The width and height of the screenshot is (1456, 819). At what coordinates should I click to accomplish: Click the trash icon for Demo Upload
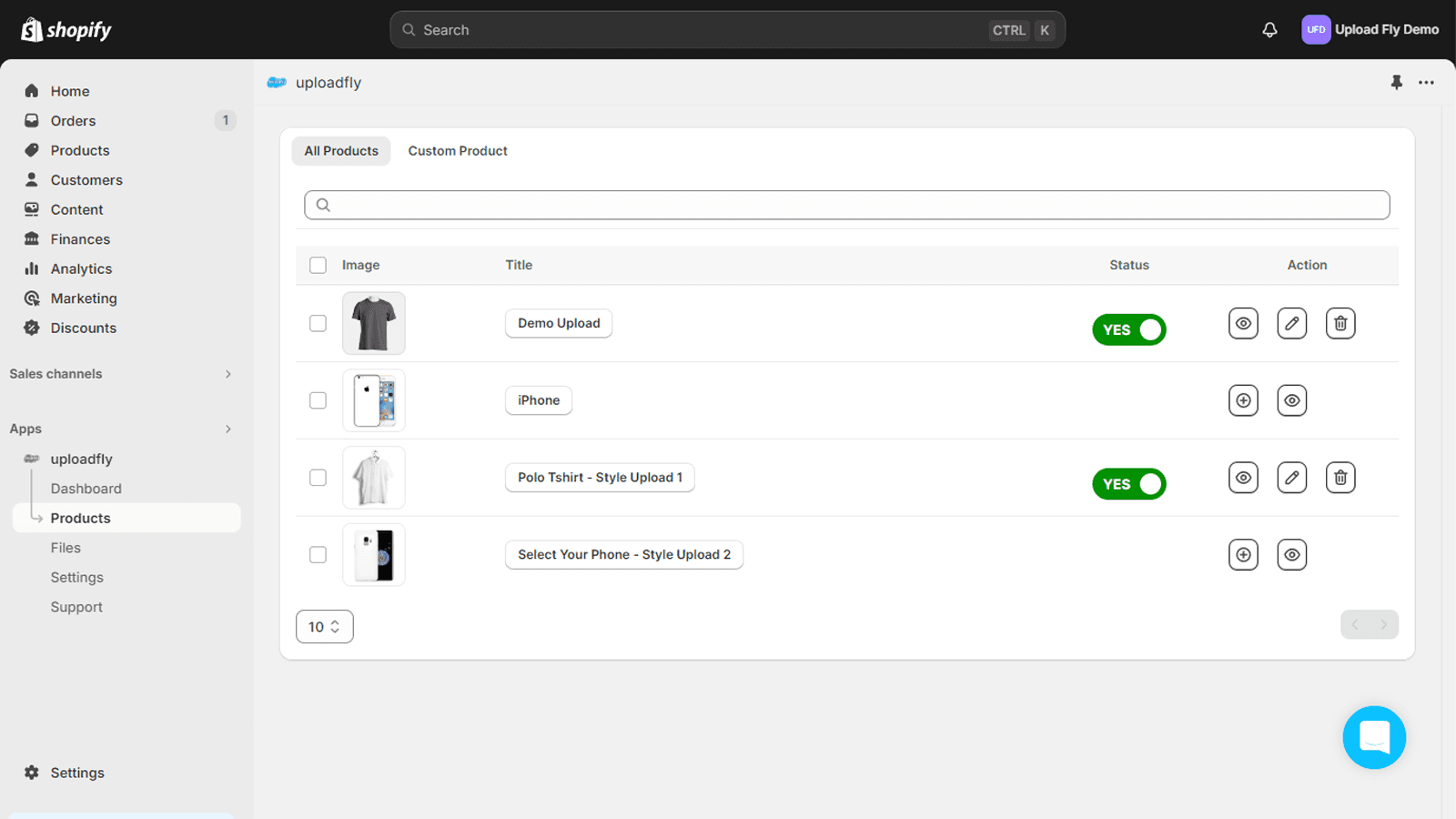pyautogui.click(x=1340, y=323)
